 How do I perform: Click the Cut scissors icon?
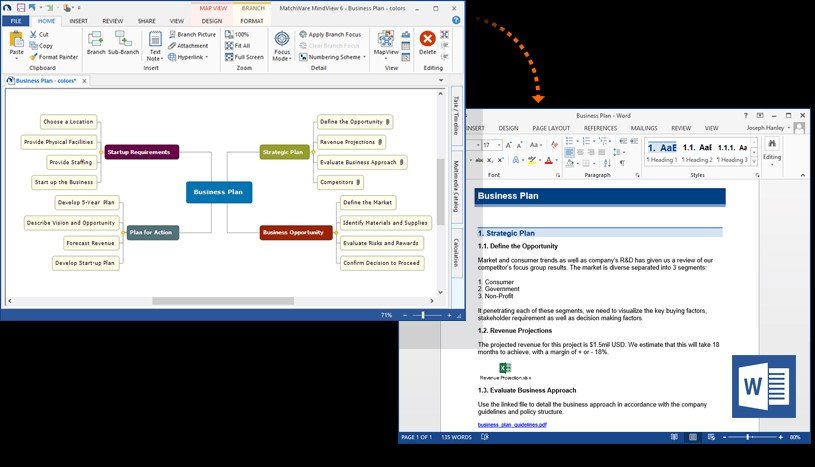(33, 34)
